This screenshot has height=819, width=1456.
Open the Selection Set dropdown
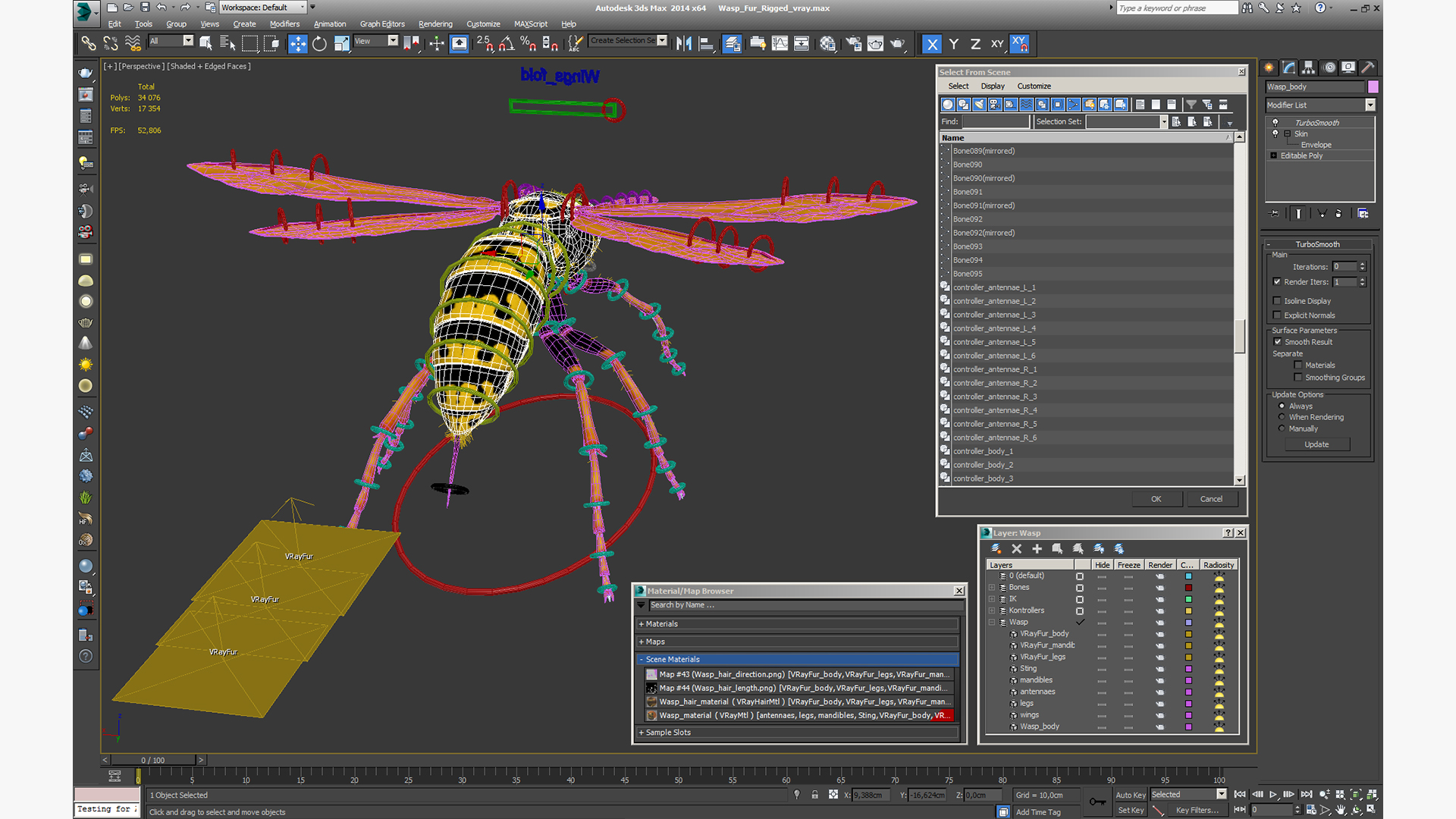(1164, 122)
